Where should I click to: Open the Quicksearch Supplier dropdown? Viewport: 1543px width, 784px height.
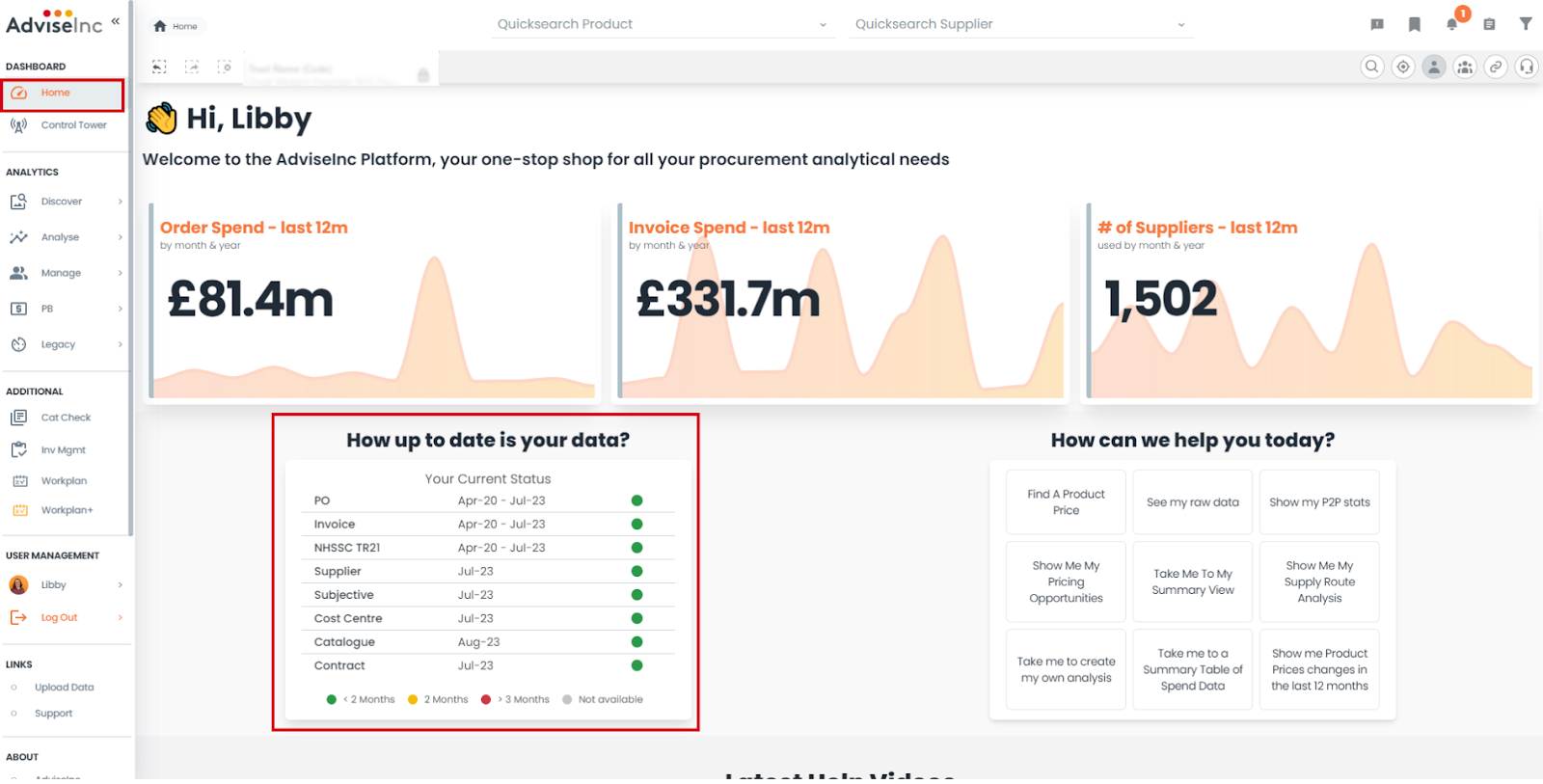(1020, 24)
